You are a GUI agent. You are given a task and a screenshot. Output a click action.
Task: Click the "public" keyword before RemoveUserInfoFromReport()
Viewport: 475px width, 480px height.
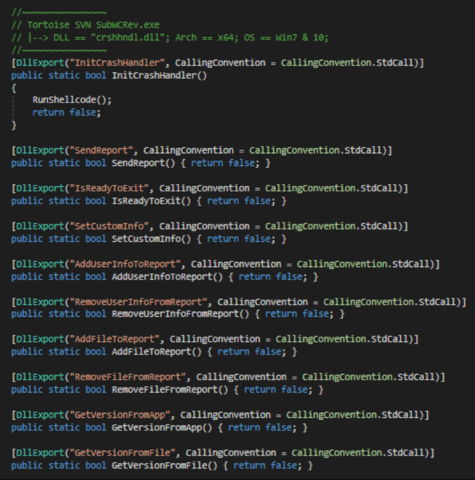click(27, 314)
